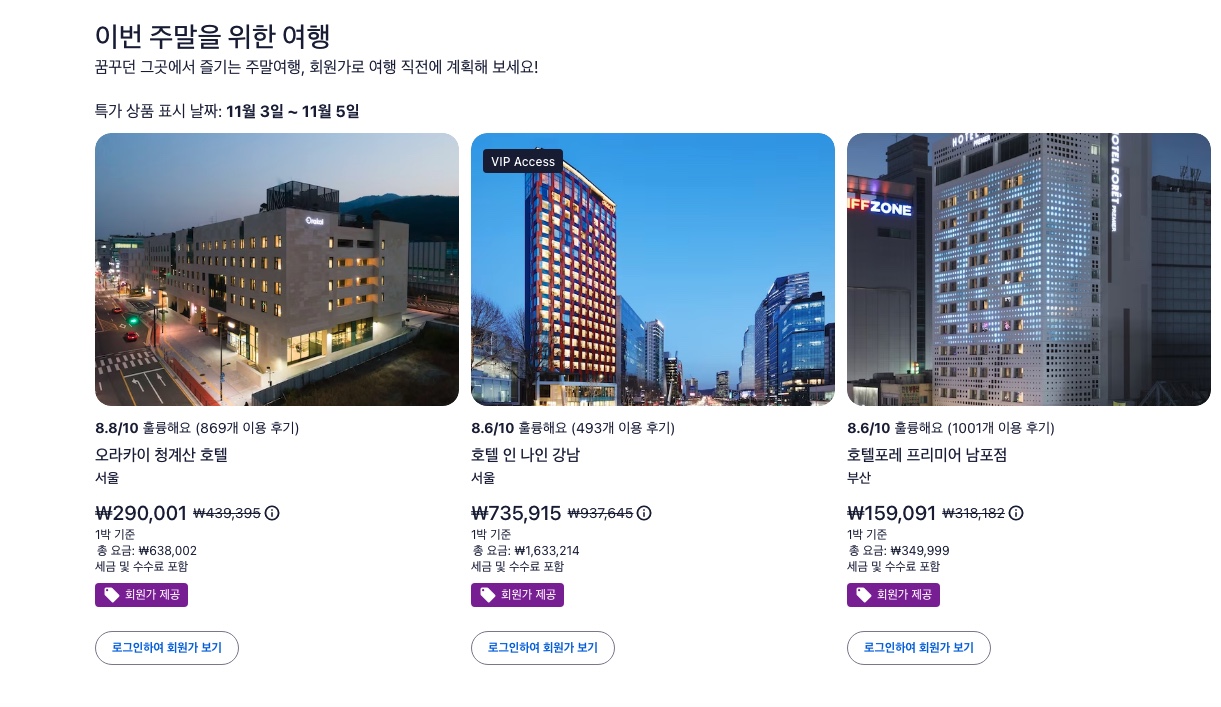Click the tag icon in 호텔 인 나인 회원가 제공 badge

[488, 594]
